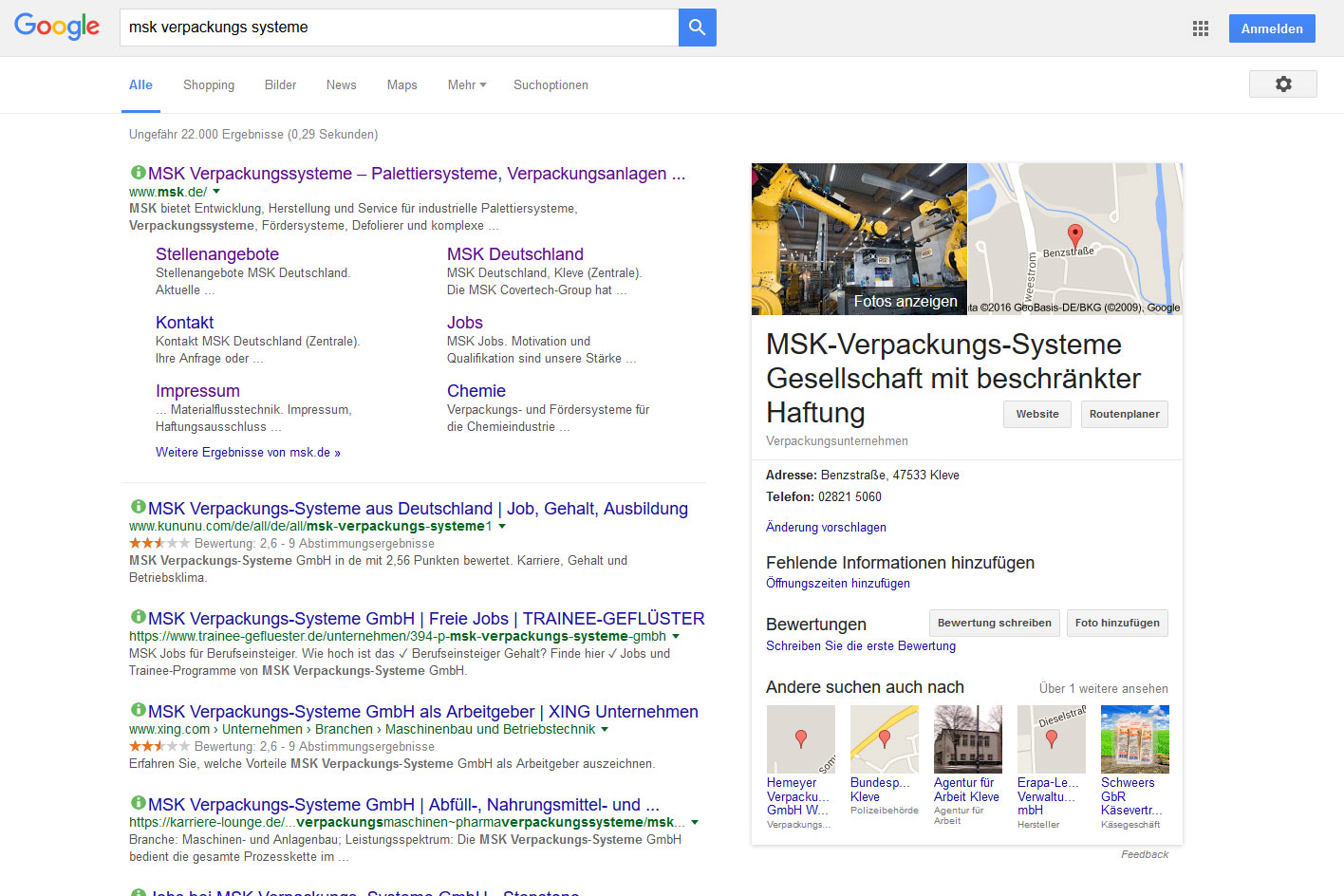The height and width of the screenshot is (896, 1344).
Task: Switch to the News tab
Action: (342, 84)
